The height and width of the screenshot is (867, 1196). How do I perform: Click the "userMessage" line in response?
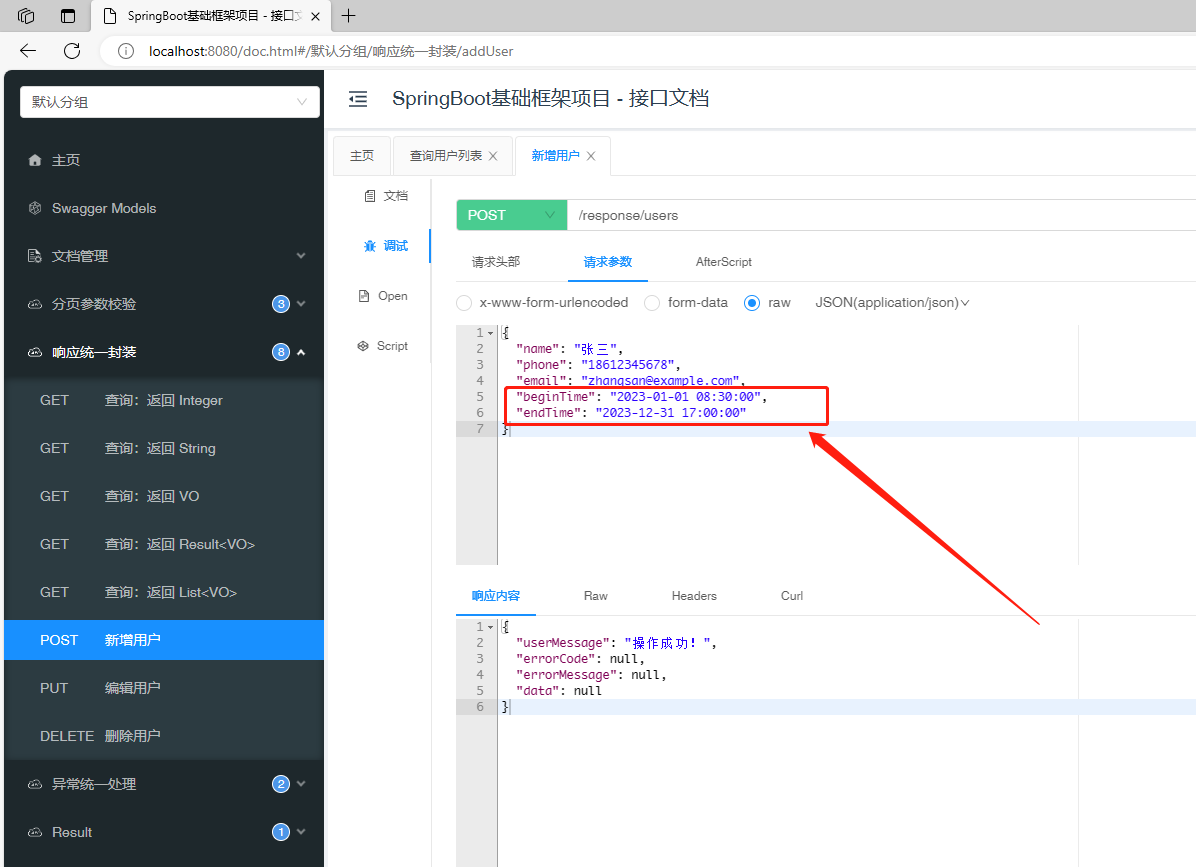(x=616, y=643)
